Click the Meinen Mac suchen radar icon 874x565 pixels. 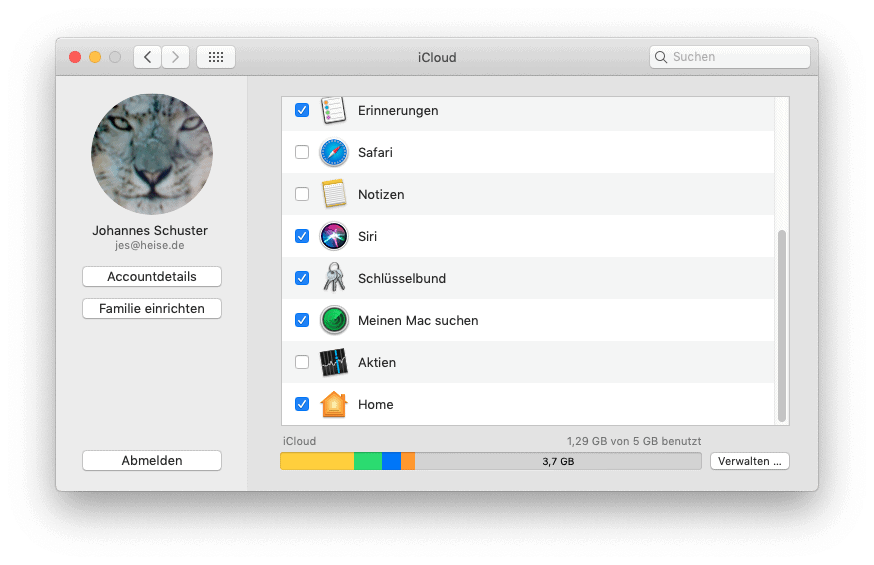pos(333,321)
